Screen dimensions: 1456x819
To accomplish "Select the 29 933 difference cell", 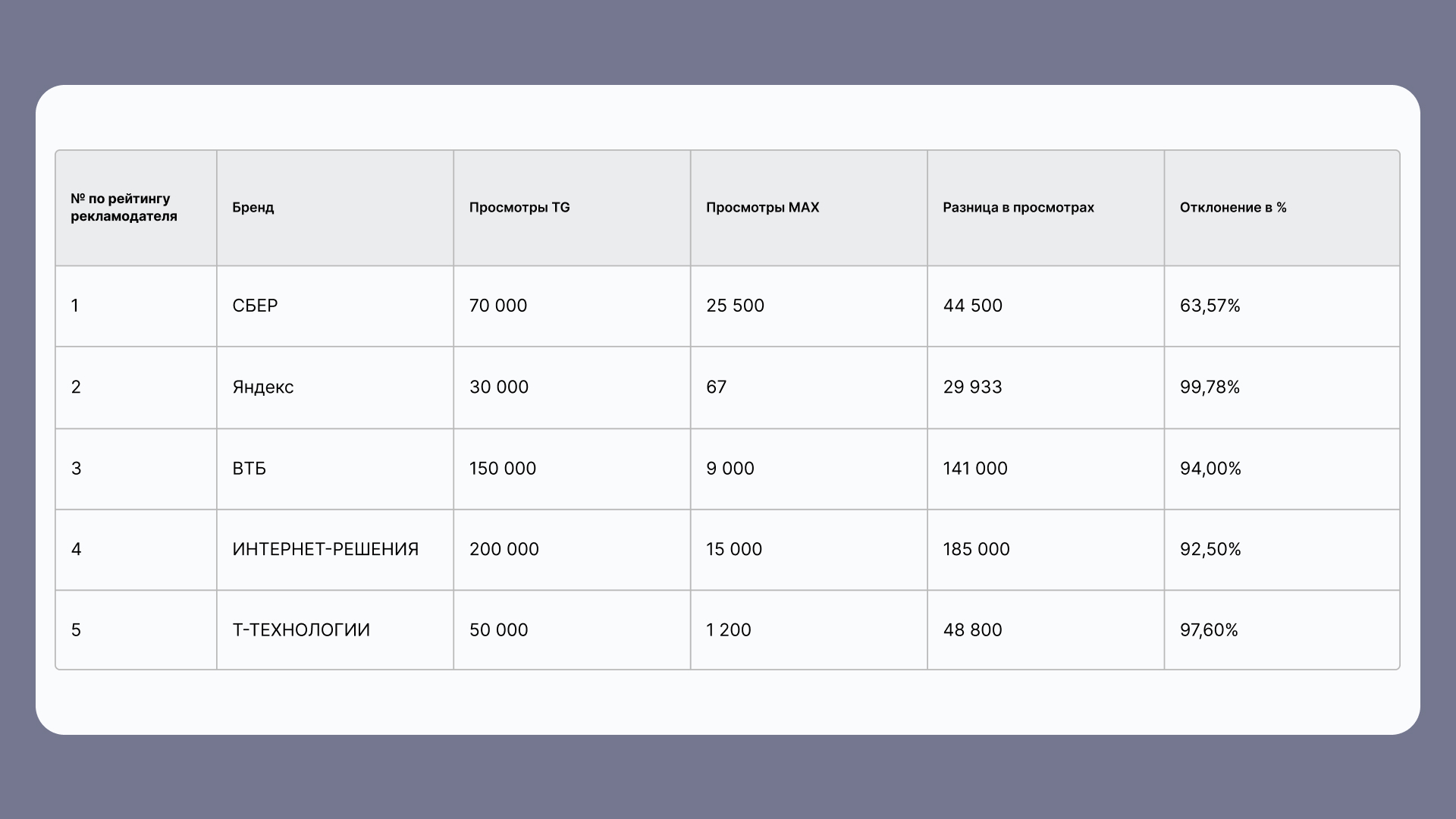I will point(972,387).
